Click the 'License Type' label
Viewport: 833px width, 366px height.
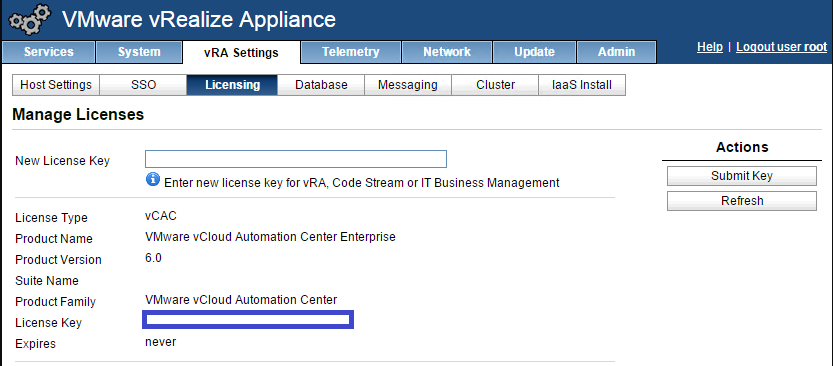[52, 218]
